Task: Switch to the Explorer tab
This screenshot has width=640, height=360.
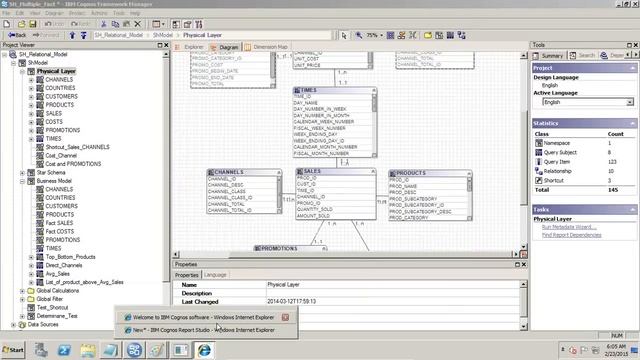Action: 190,47
